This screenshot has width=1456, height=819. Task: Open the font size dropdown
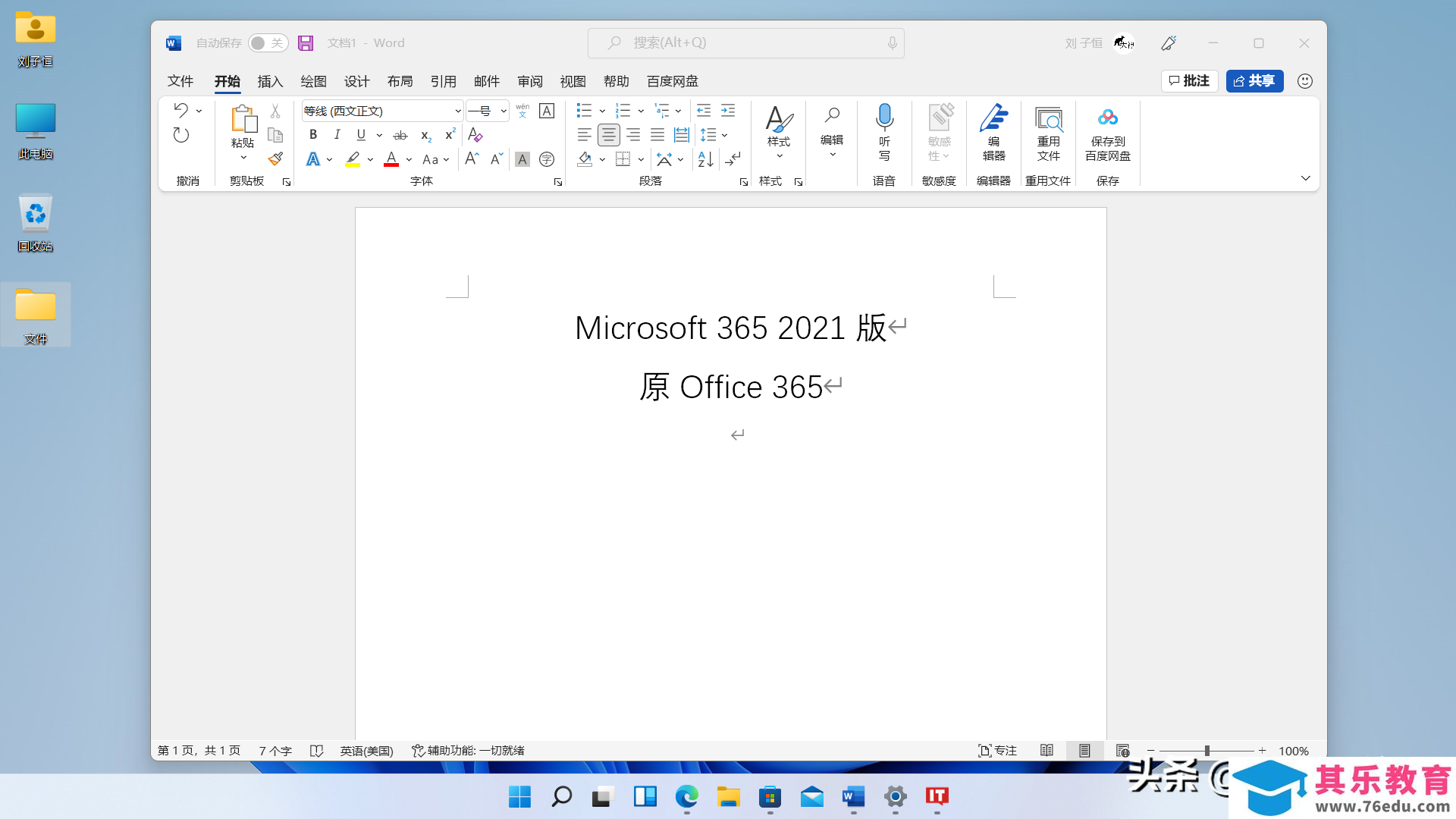(x=504, y=111)
